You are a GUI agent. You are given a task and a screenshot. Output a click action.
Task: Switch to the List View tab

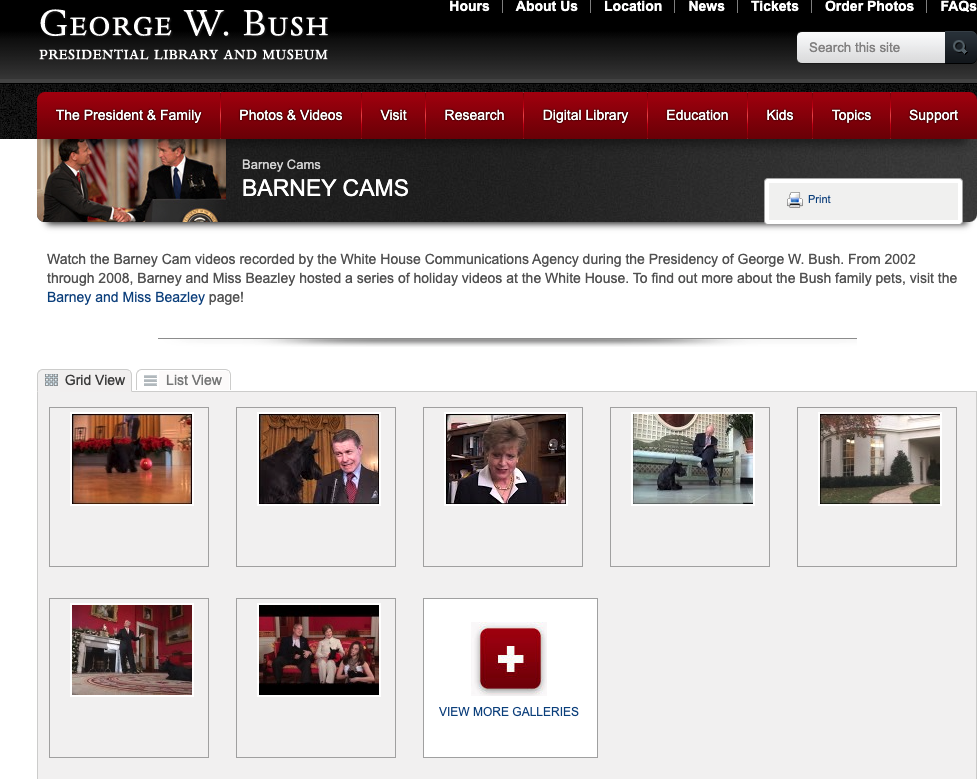tap(183, 380)
